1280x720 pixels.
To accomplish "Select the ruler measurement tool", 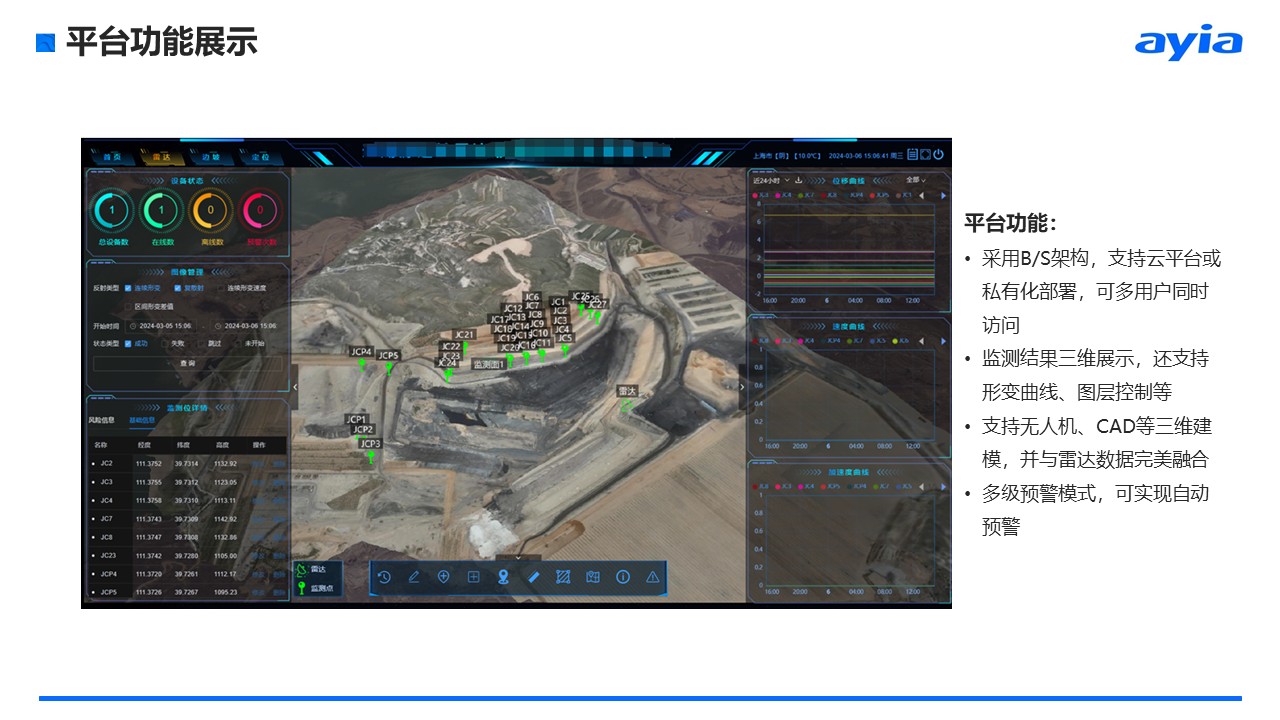I will pyautogui.click(x=534, y=577).
